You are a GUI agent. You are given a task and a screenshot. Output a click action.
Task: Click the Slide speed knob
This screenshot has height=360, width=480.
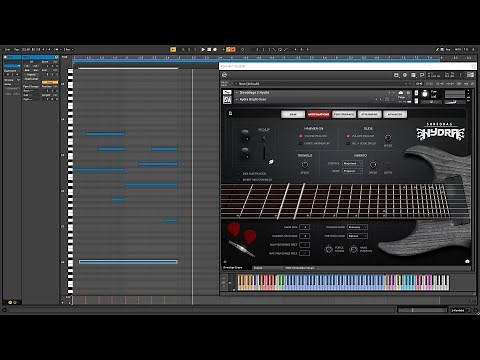pos(388,138)
